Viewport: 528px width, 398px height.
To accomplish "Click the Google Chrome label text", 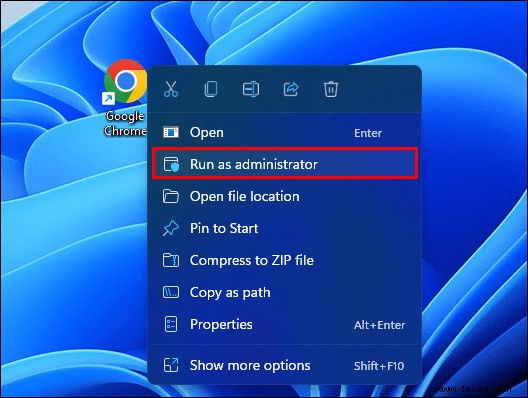I will [x=125, y=123].
